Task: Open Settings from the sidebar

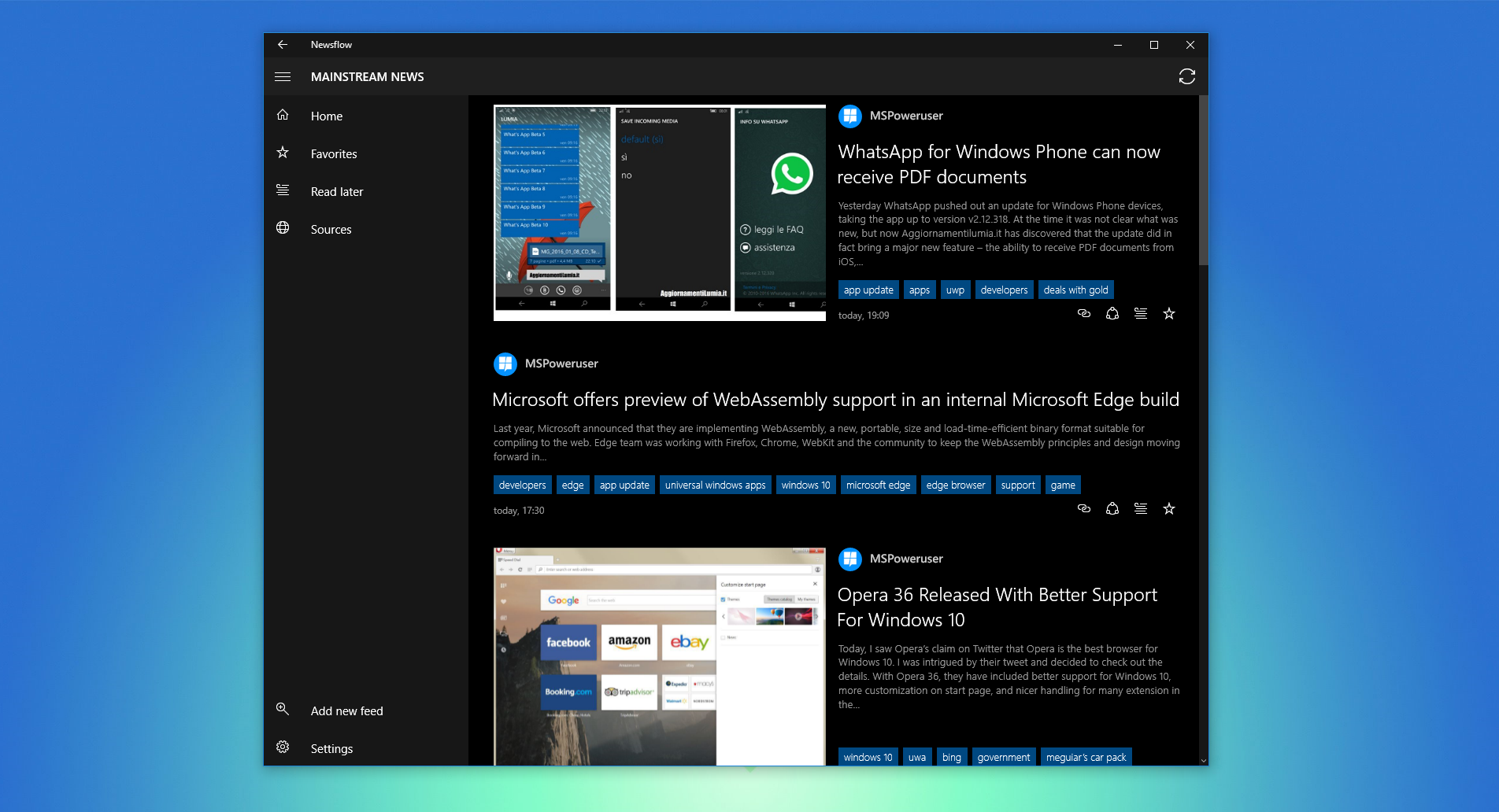Action: [366, 748]
